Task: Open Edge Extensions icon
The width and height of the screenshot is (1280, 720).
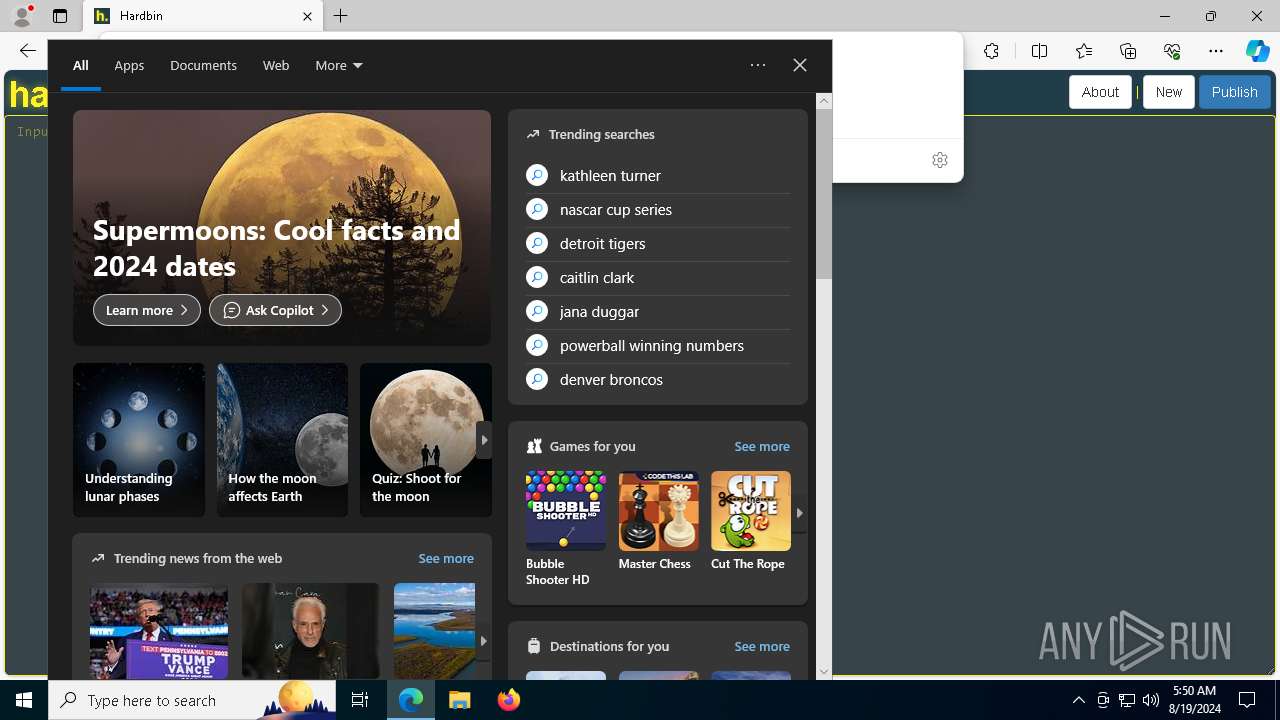Action: pyautogui.click(x=991, y=51)
